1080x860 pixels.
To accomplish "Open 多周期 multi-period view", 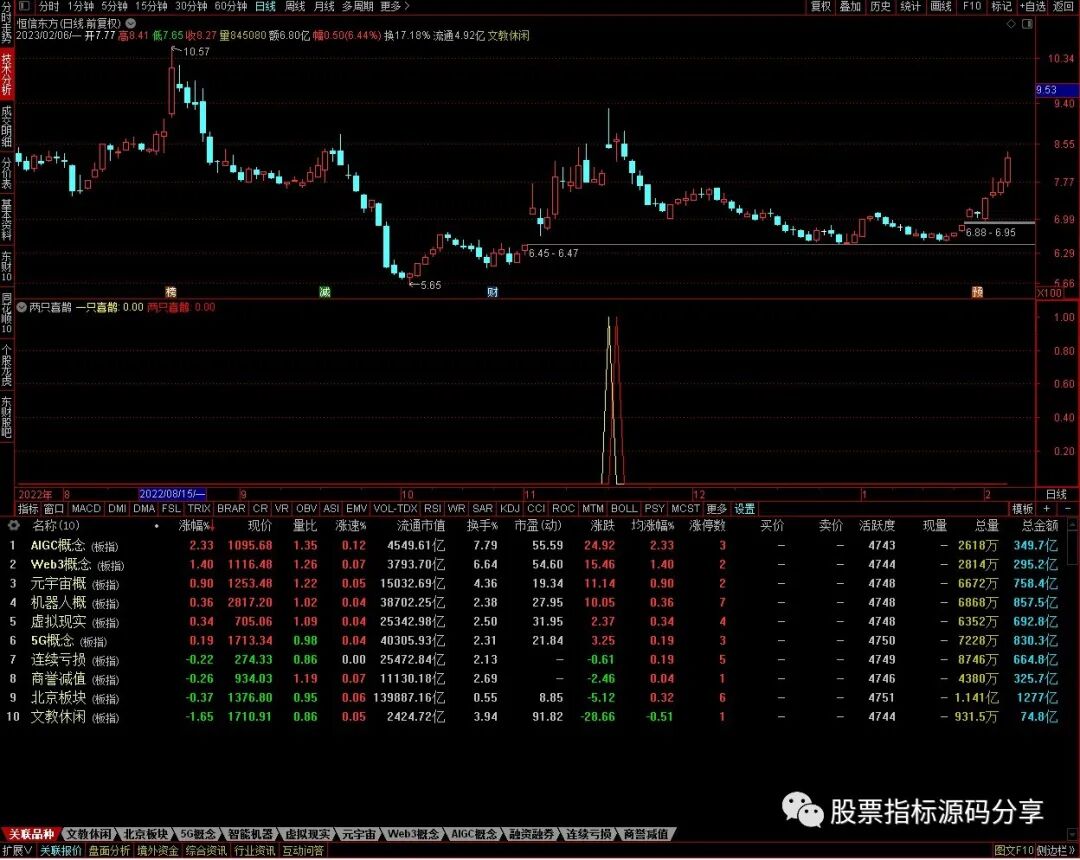I will click(357, 6).
